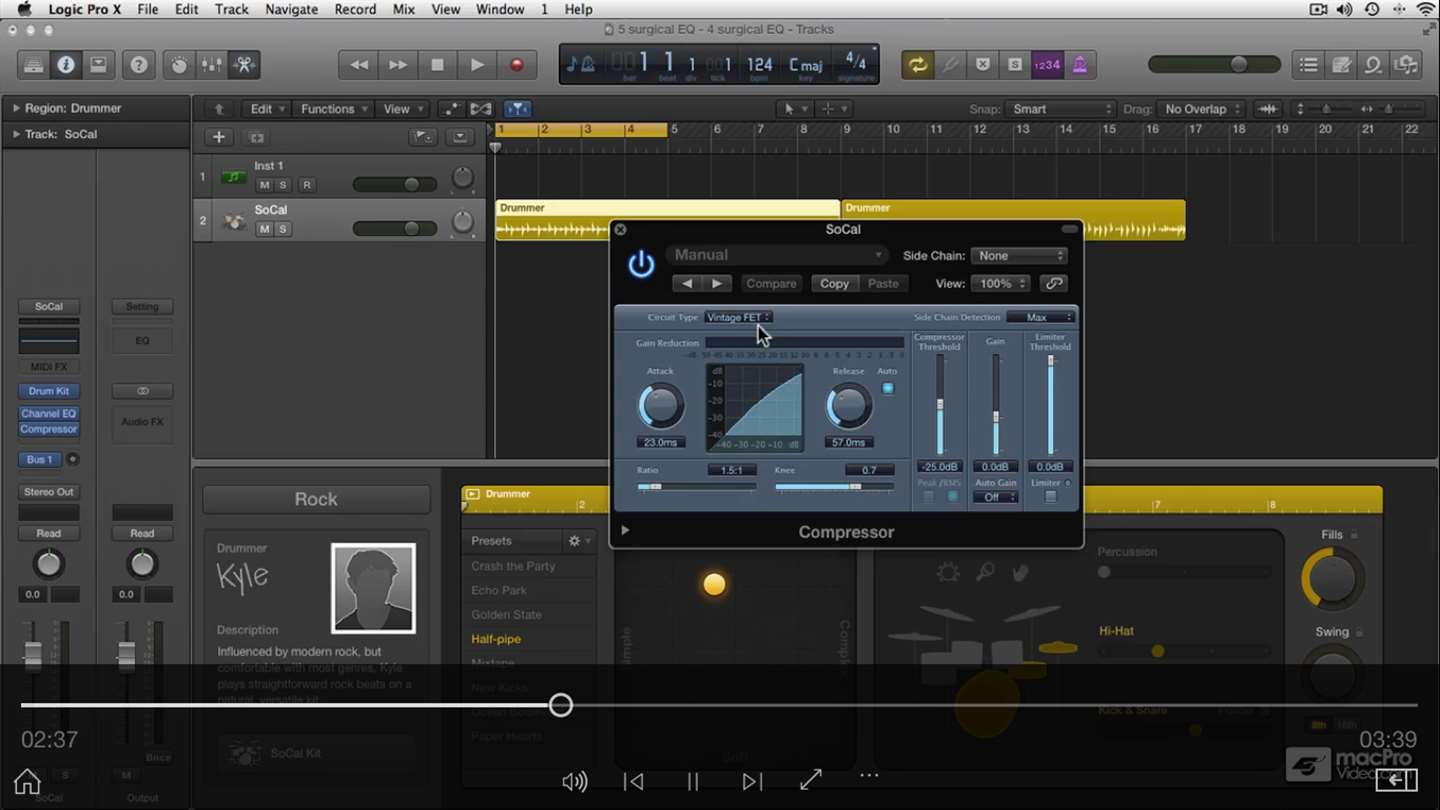Open the Track menu

click(231, 9)
